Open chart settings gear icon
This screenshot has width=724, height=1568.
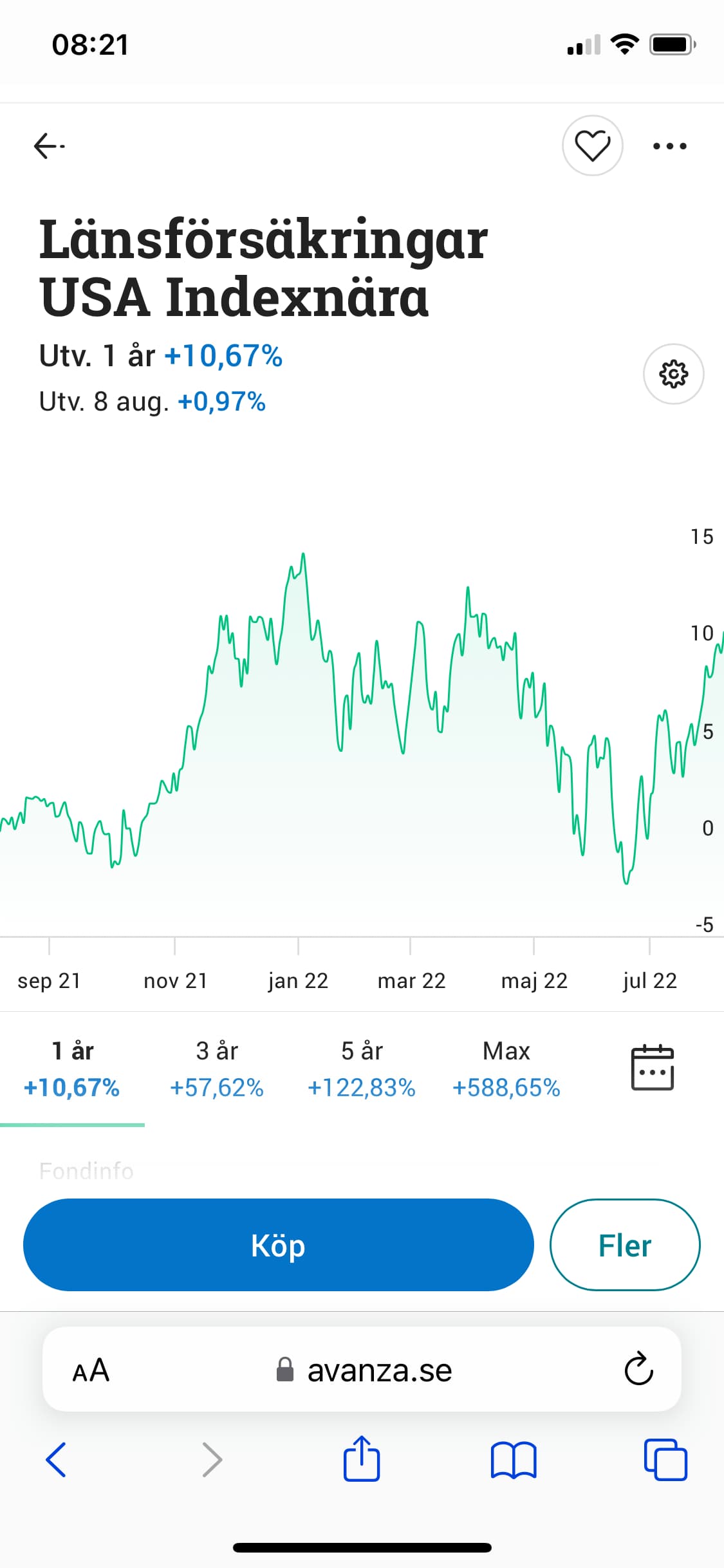(673, 374)
